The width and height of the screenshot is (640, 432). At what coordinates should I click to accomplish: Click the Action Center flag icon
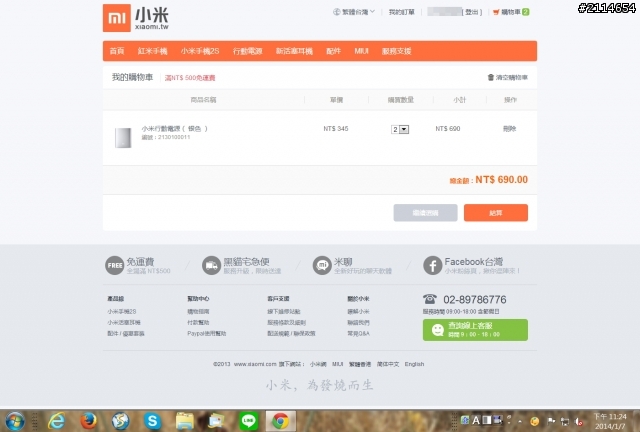(x=551, y=421)
